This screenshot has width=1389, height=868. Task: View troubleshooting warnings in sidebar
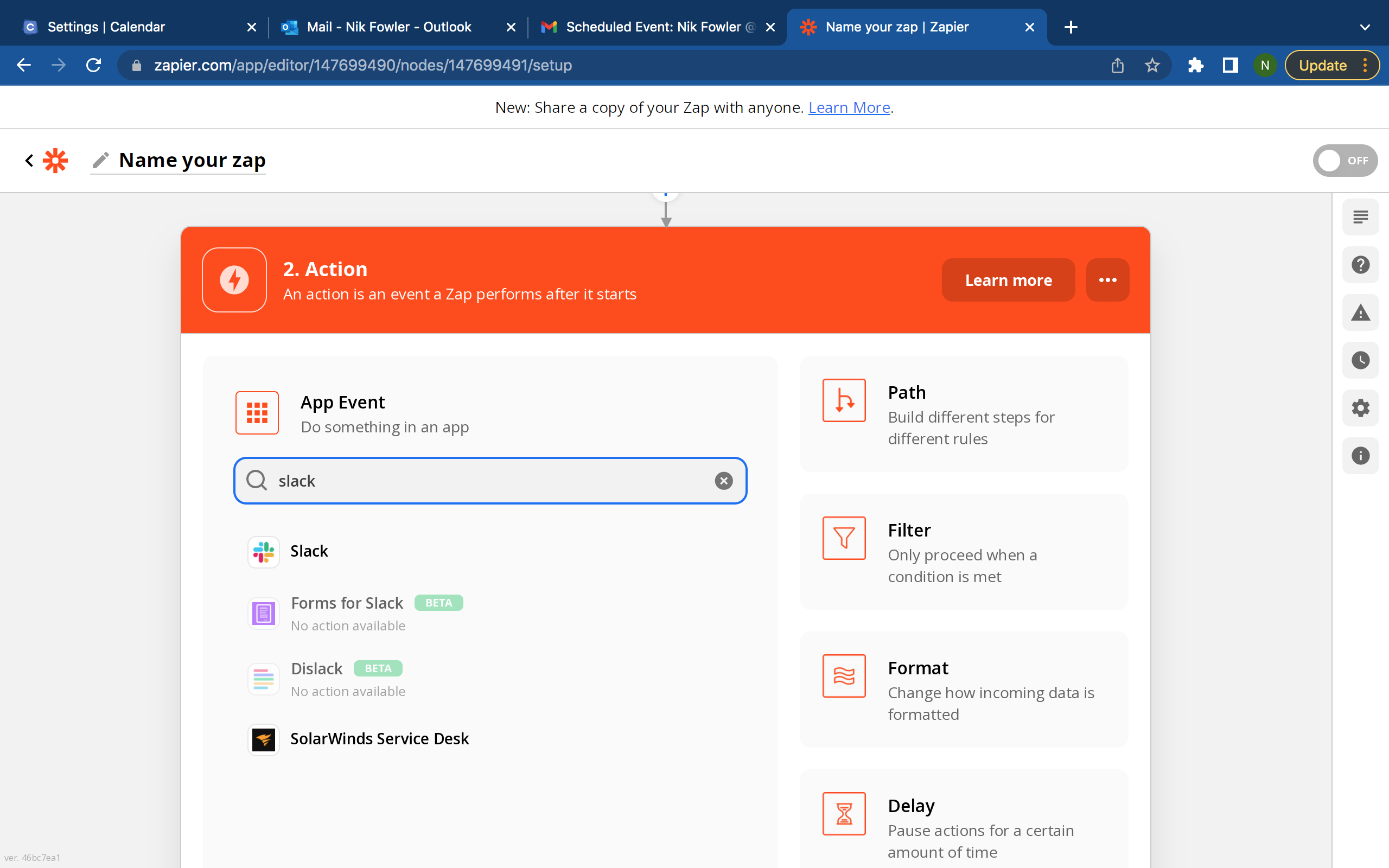[1361, 312]
